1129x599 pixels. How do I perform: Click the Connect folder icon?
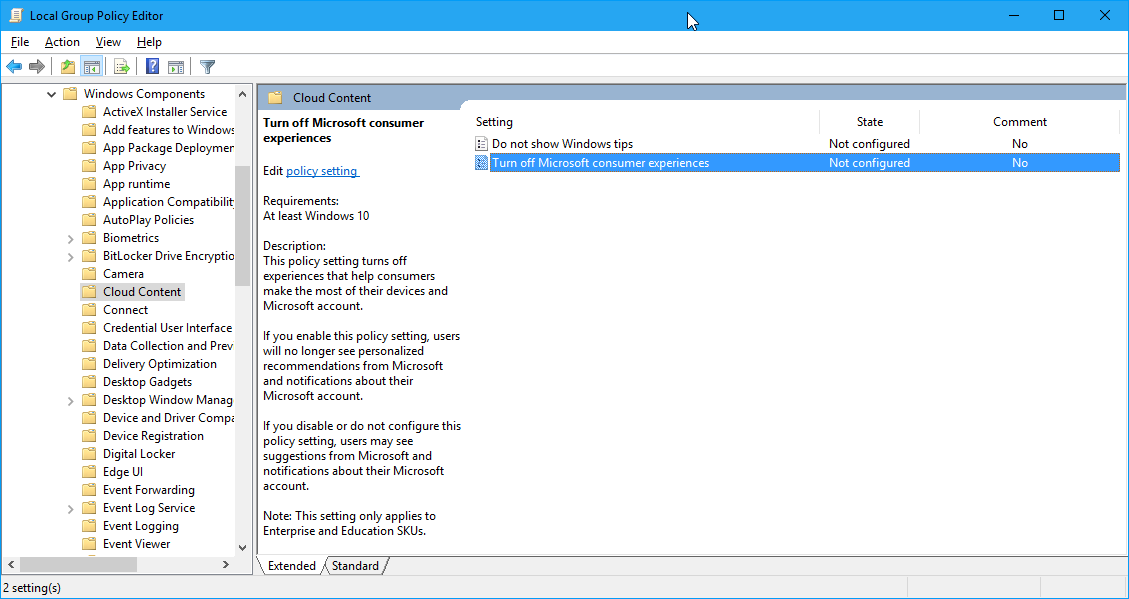pyautogui.click(x=89, y=310)
